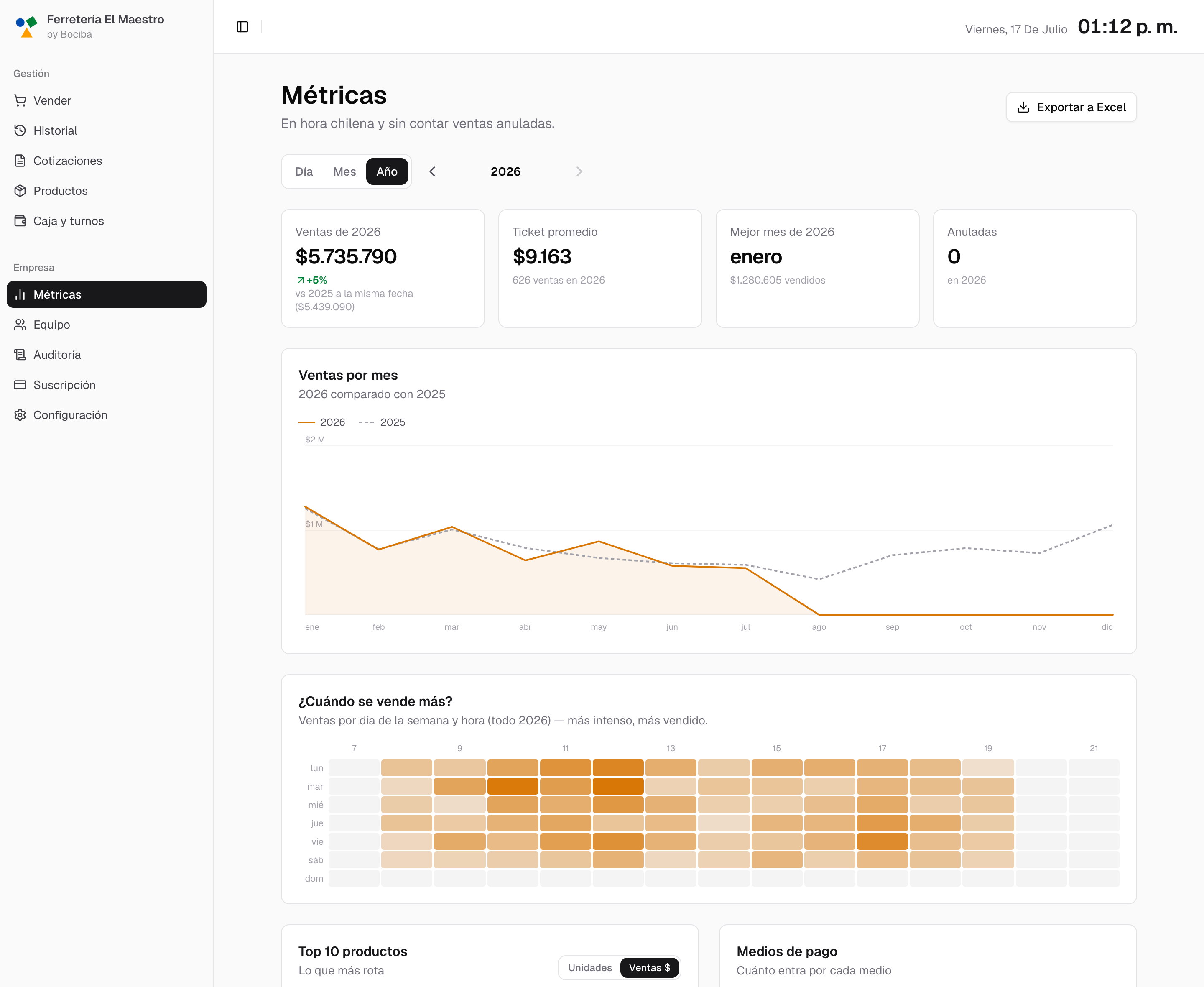This screenshot has height=987, width=1204.
Task: Click the year label 2026 in selector
Action: [506, 172]
